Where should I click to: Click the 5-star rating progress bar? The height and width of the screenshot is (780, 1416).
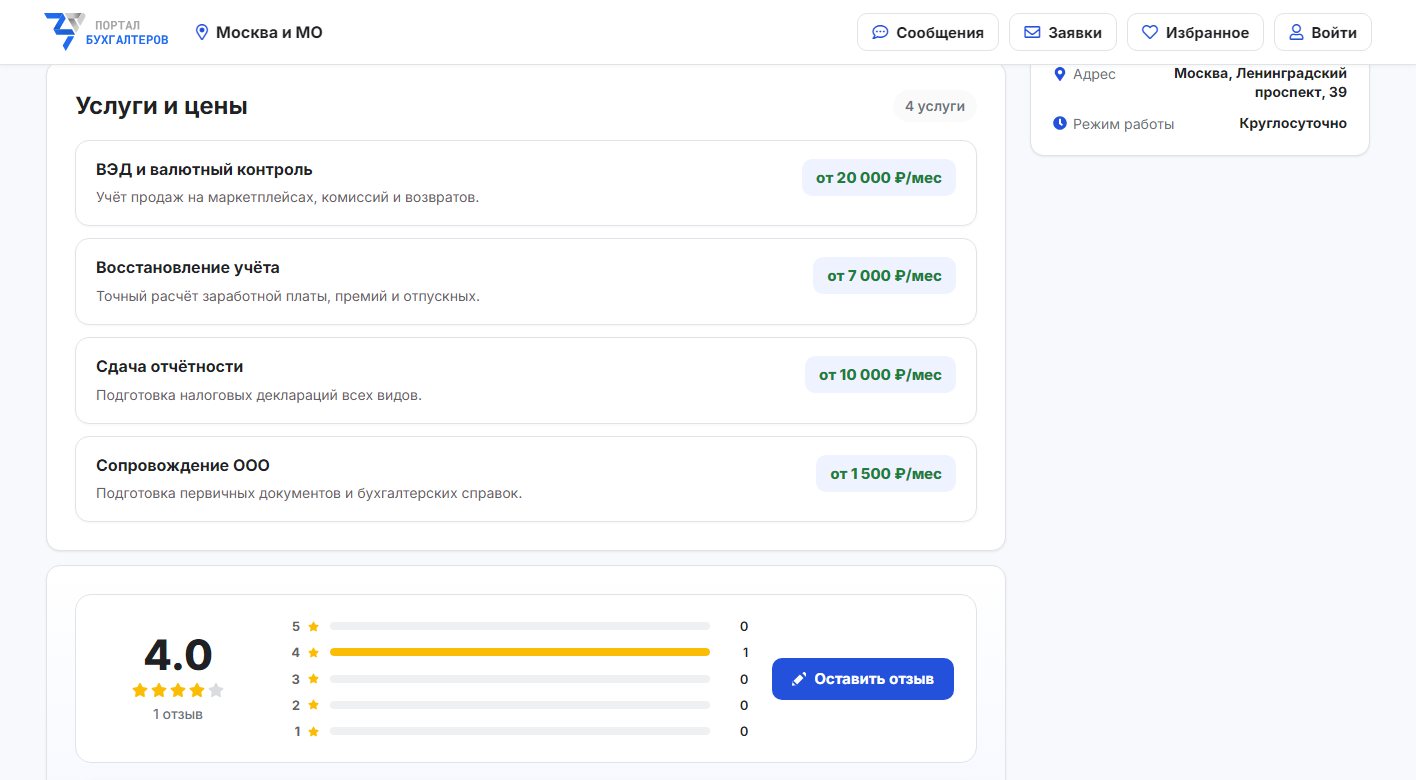click(x=520, y=626)
